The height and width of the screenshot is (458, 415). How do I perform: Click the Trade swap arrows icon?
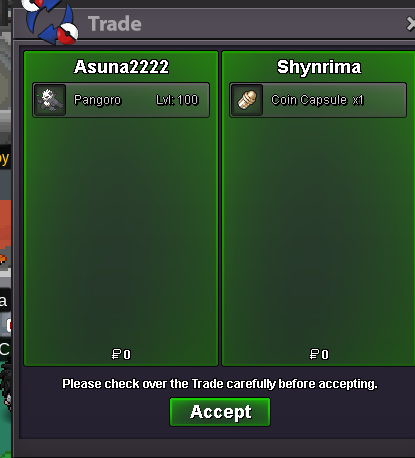point(50,22)
